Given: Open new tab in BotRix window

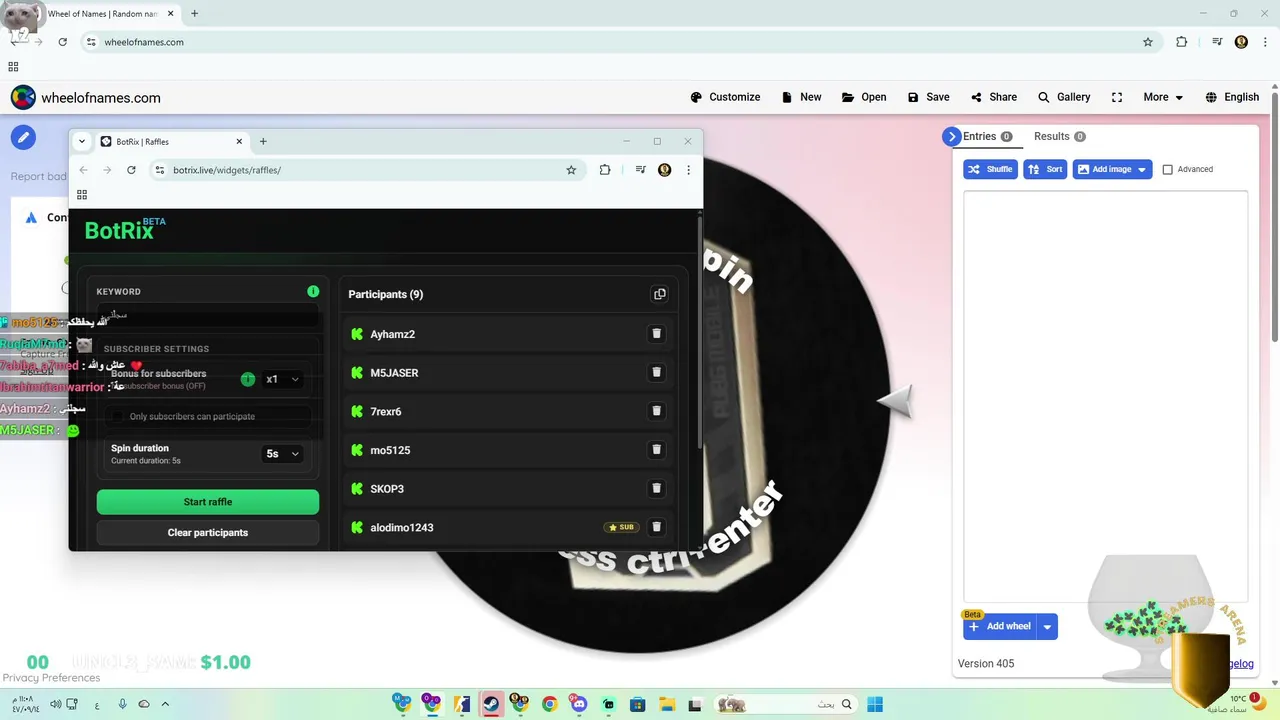Looking at the screenshot, I should coord(263,141).
